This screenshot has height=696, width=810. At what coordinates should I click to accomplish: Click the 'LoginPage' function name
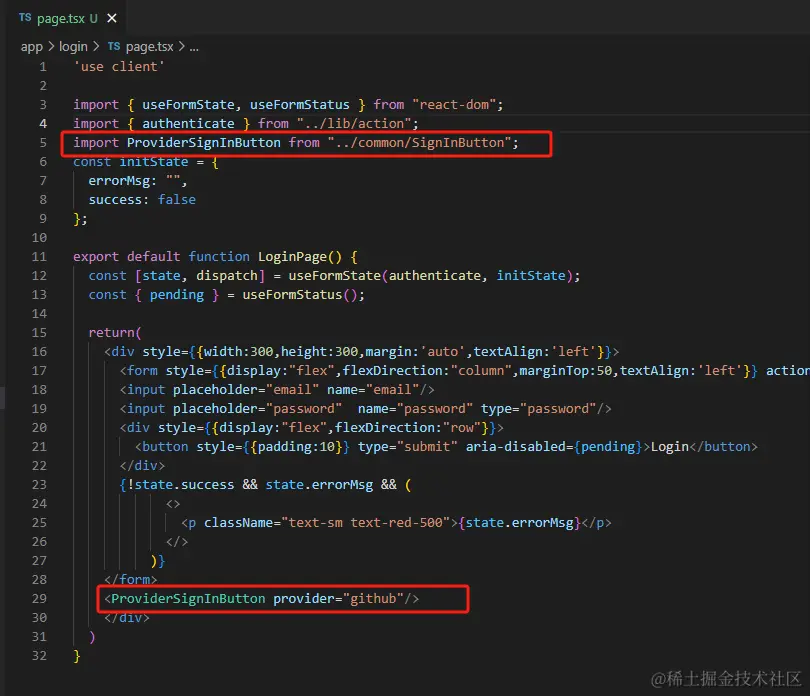292,257
